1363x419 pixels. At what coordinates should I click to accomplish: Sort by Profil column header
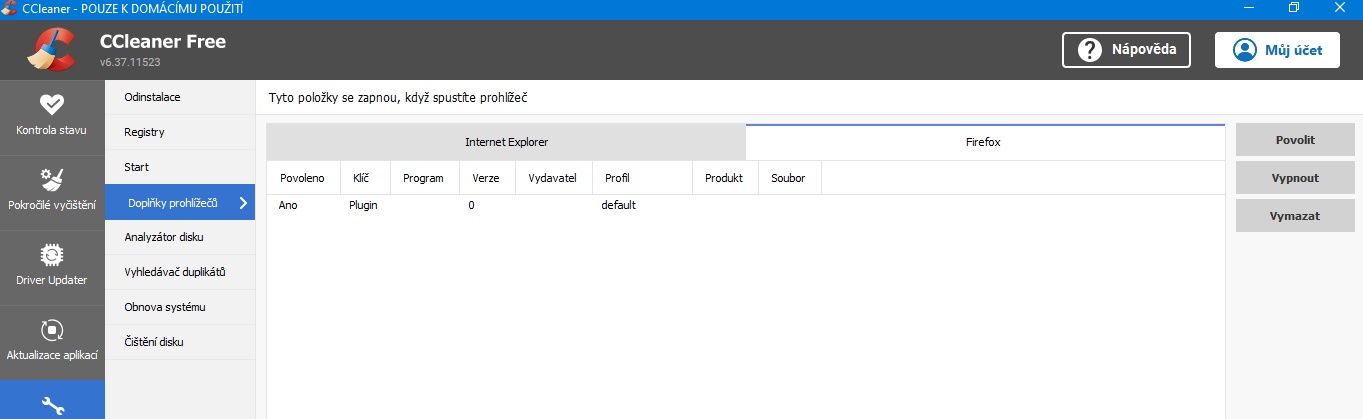click(x=643, y=178)
